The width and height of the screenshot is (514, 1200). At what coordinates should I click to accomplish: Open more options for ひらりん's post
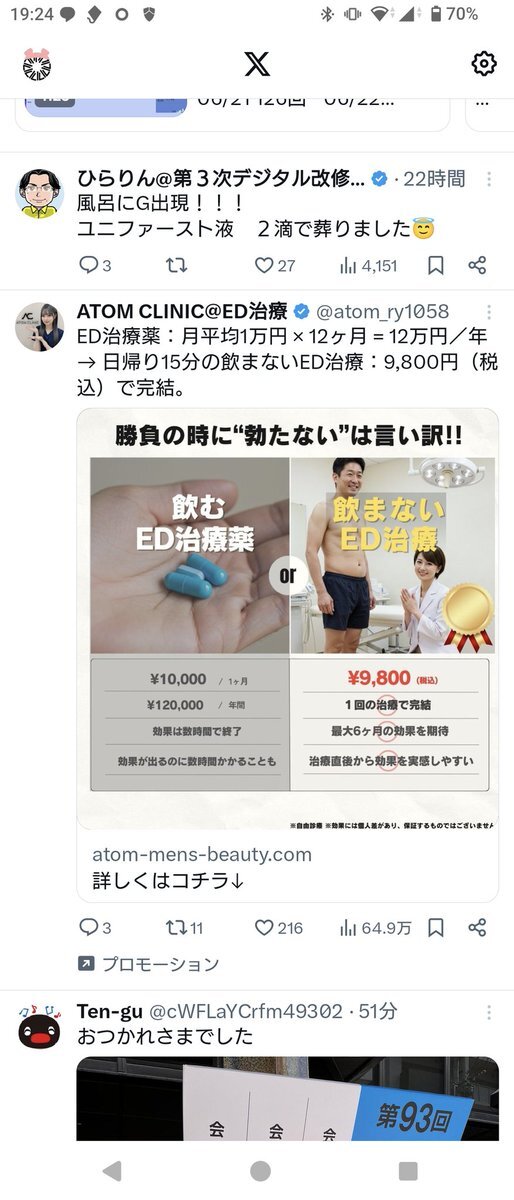pyautogui.click(x=488, y=179)
